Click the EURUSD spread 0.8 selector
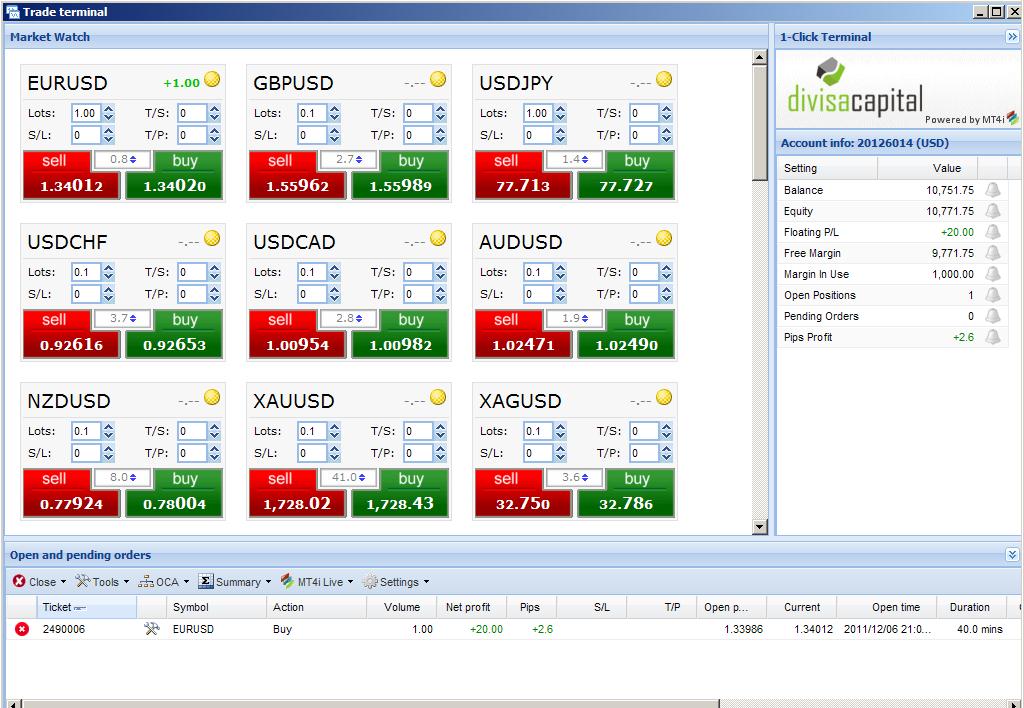The height and width of the screenshot is (708, 1024). [123, 159]
